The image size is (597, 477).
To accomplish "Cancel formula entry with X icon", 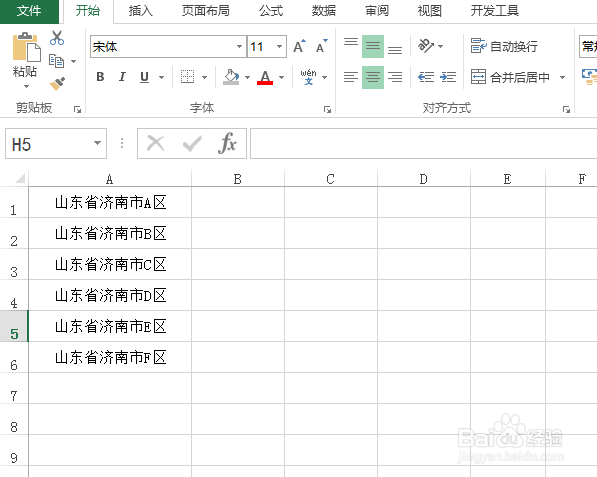I will [155, 144].
